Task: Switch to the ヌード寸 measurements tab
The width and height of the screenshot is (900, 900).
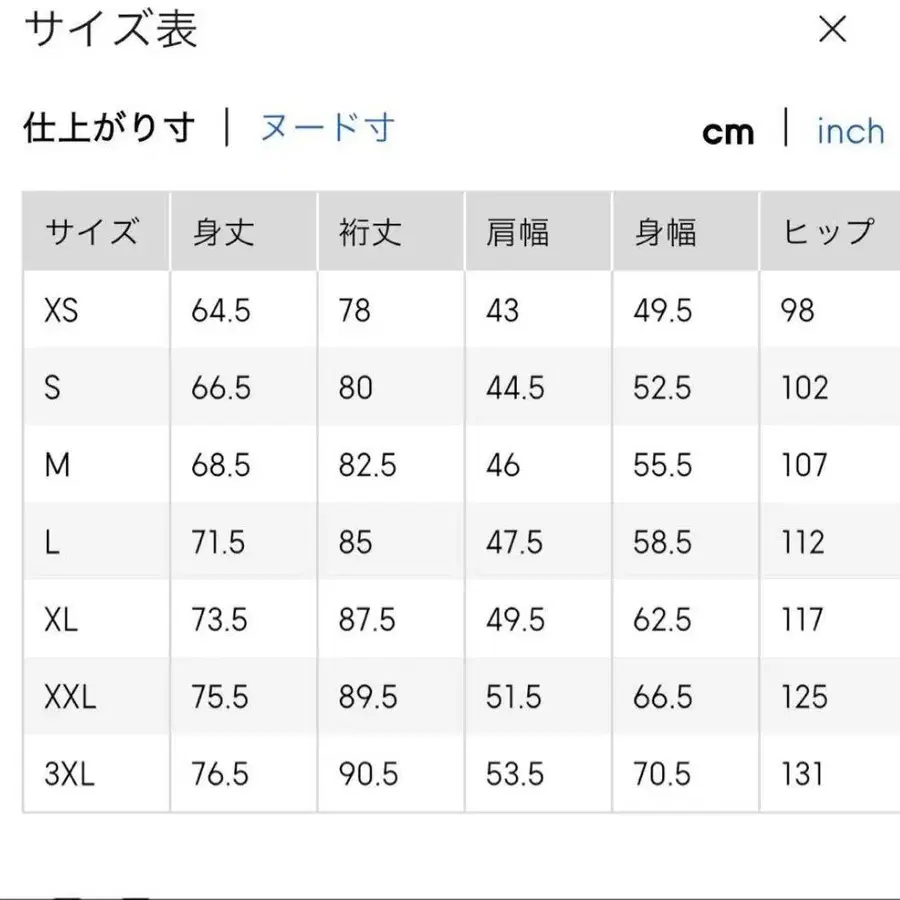Action: coord(324,128)
